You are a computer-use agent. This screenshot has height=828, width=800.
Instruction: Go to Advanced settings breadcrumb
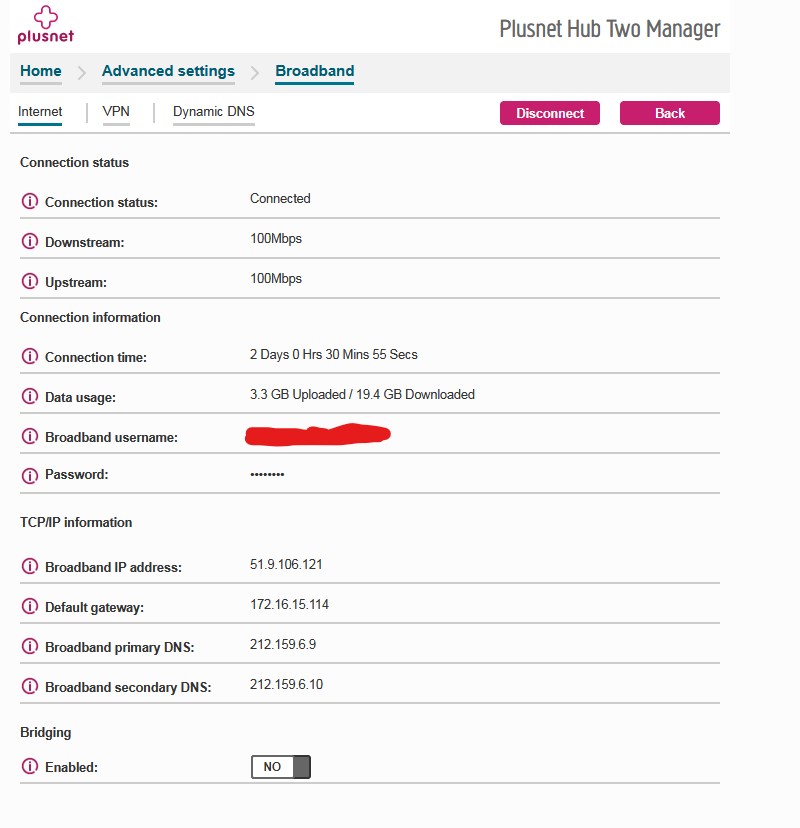168,72
